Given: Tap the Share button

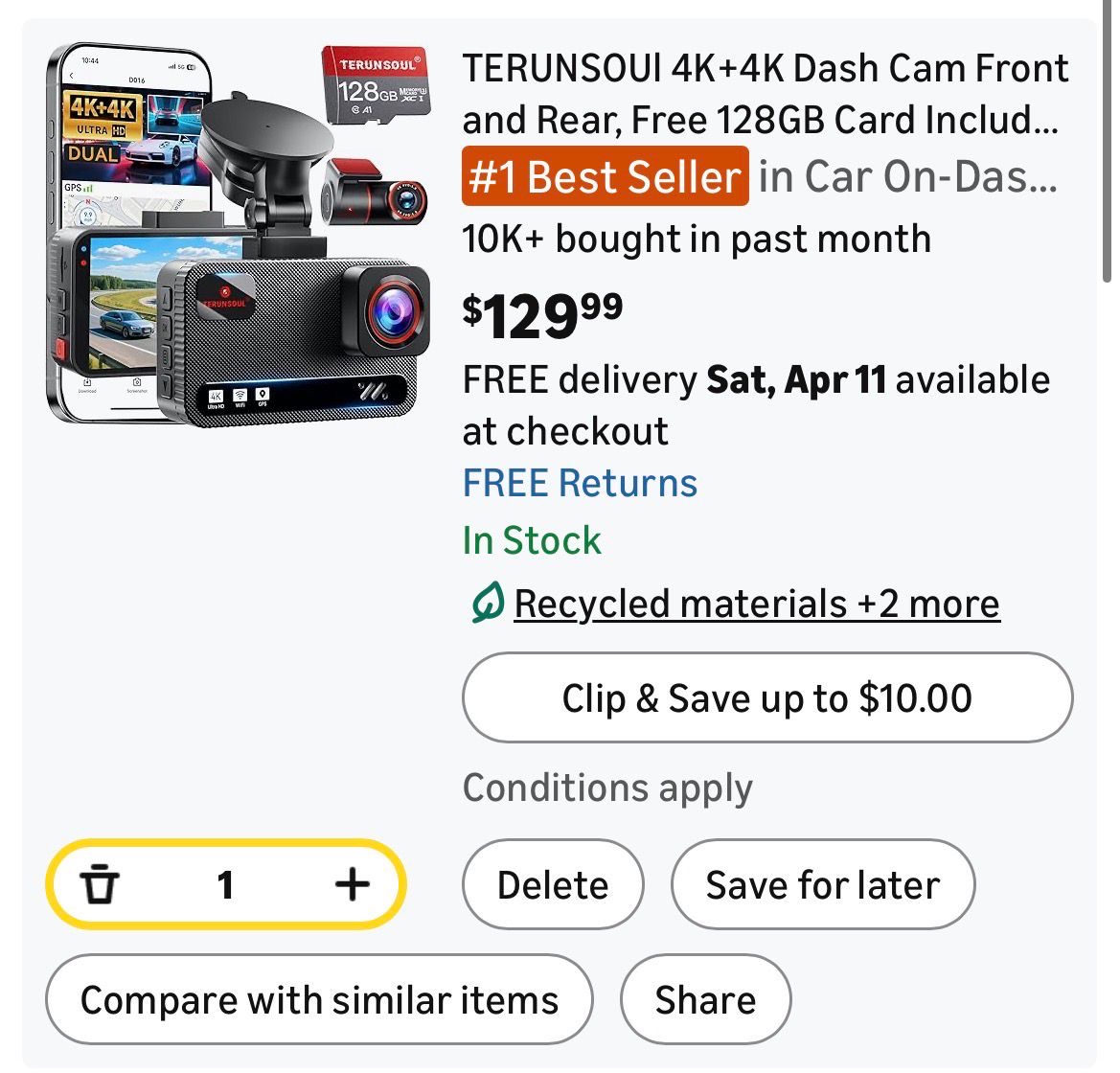Looking at the screenshot, I should click(x=705, y=999).
